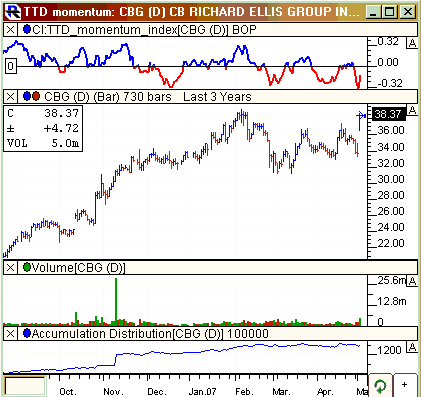
Task: Click the Nov. label on time axis
Action: (113, 391)
